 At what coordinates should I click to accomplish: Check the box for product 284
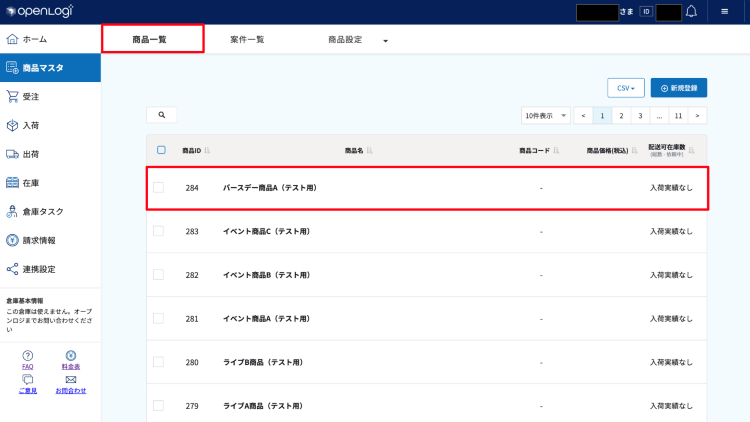point(159,187)
